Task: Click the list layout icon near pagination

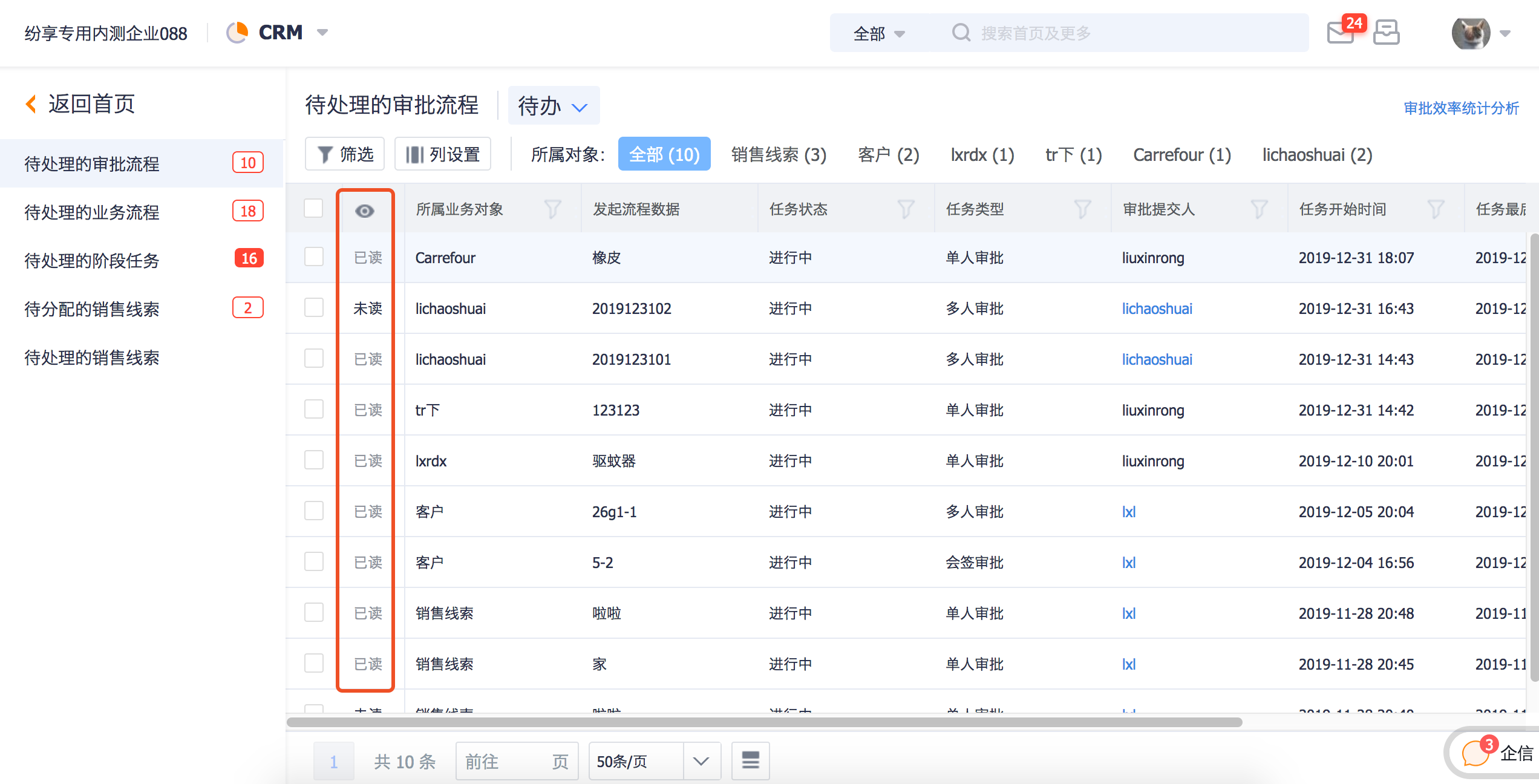Action: [x=750, y=760]
